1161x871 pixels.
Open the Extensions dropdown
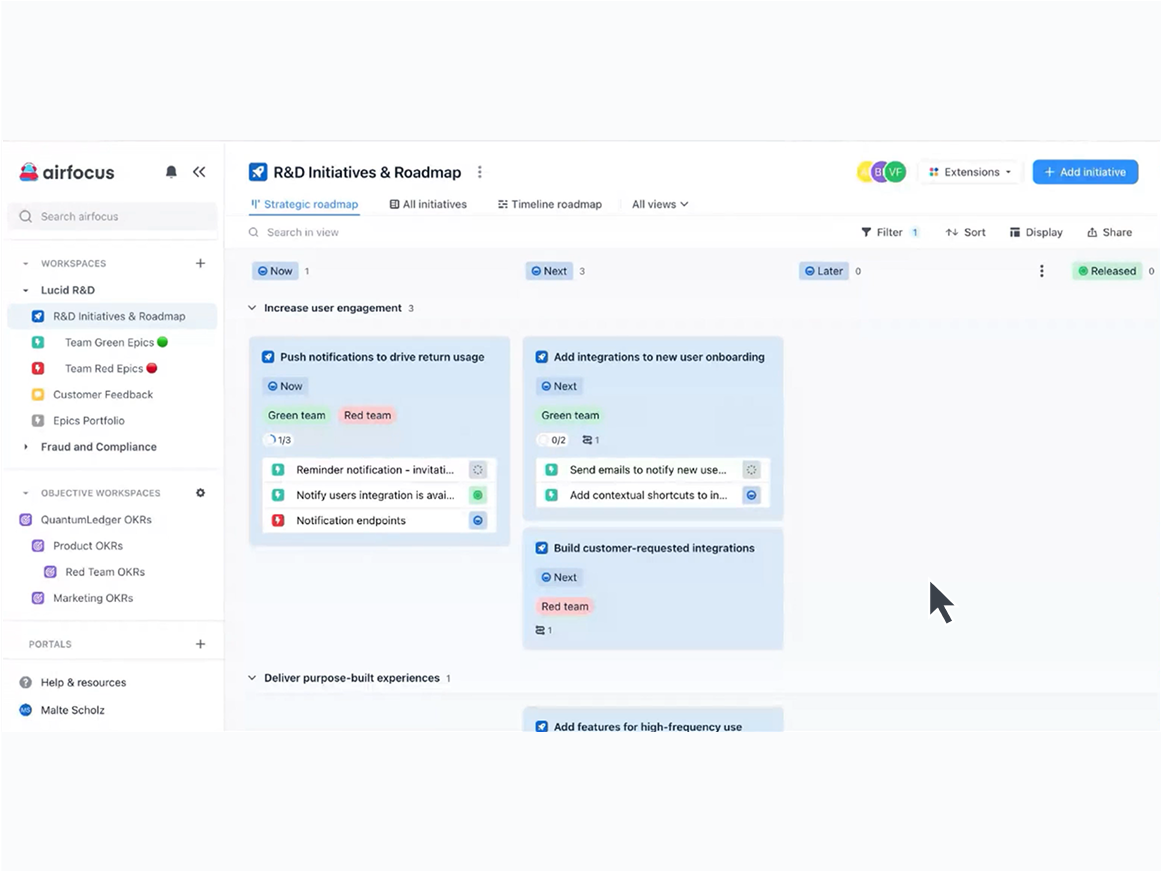[970, 172]
